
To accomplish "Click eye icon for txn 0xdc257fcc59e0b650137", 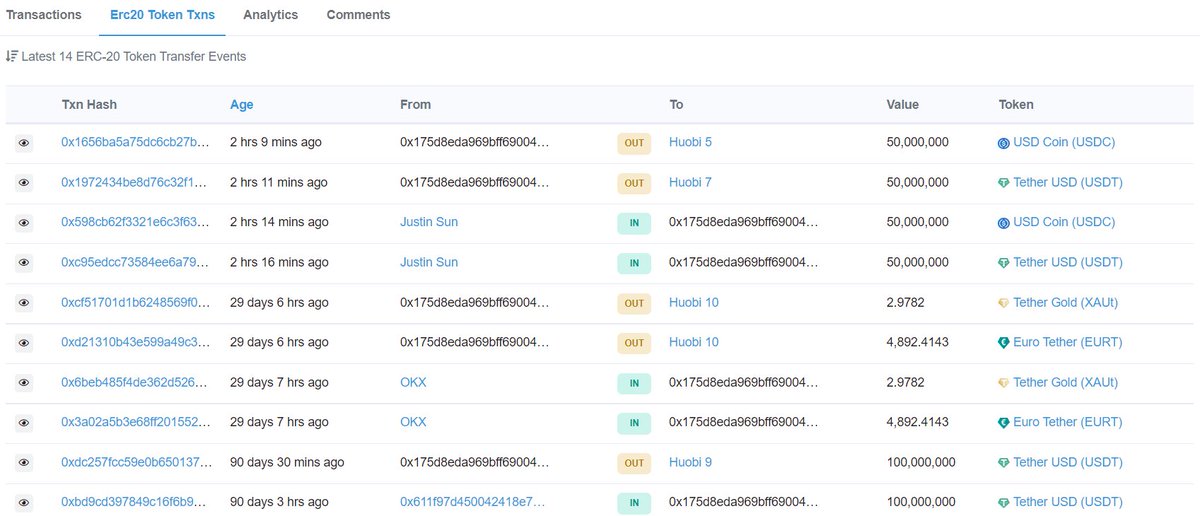I will click(x=24, y=463).
